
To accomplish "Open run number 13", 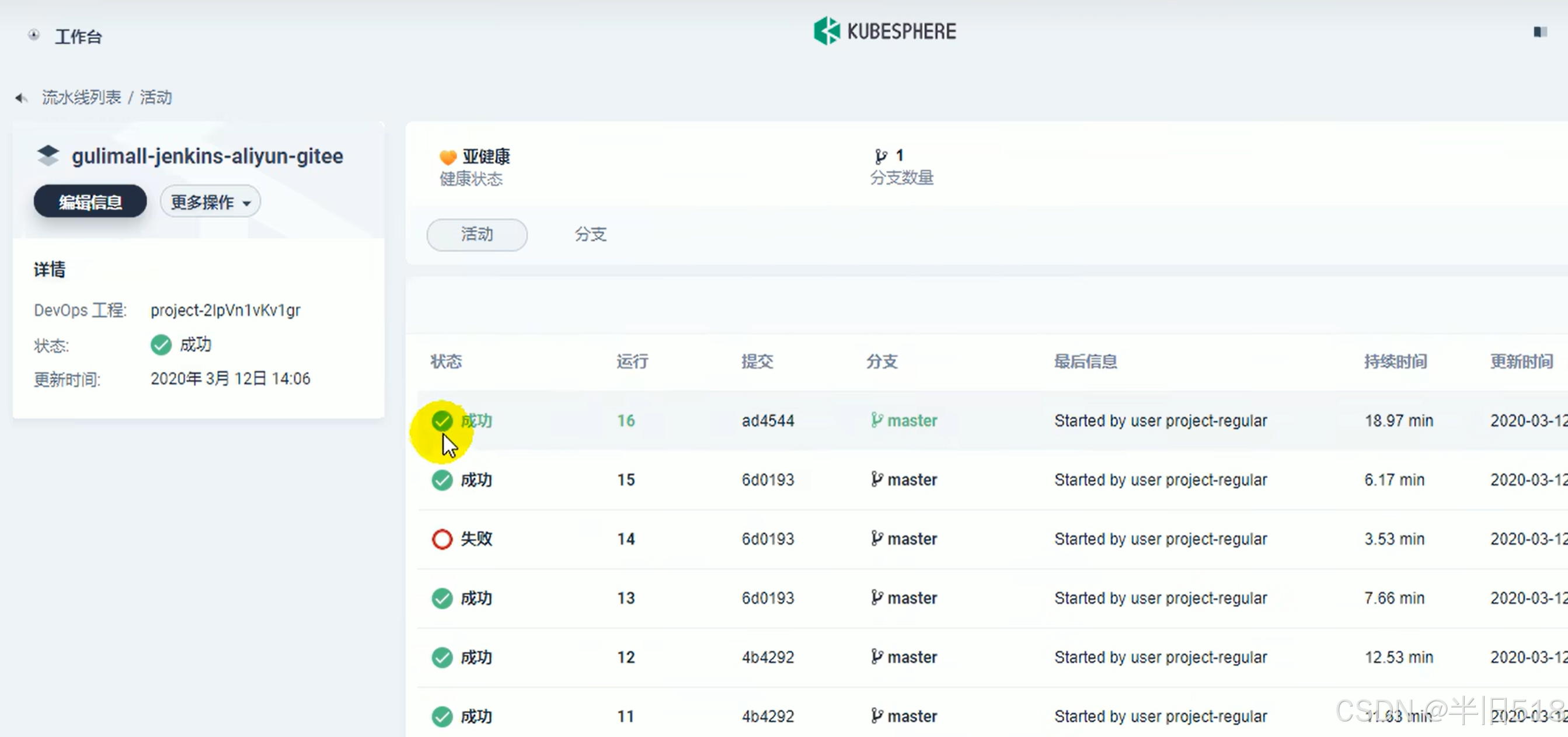I will click(x=626, y=598).
